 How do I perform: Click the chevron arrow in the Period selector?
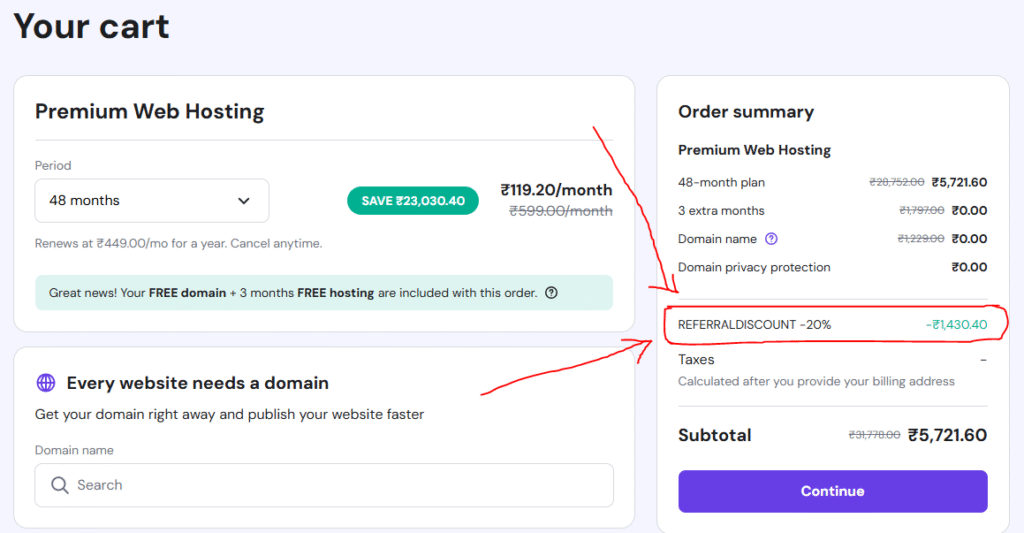pyautogui.click(x=244, y=201)
